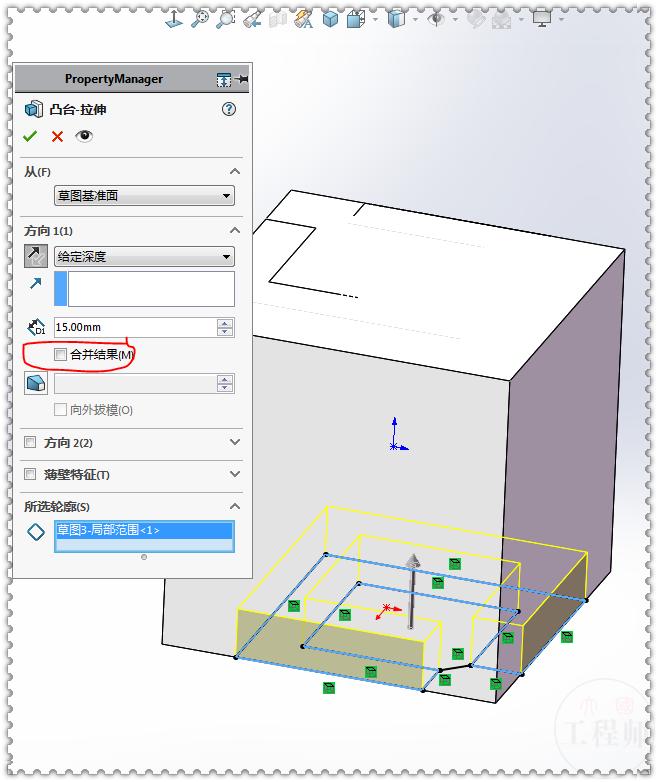Open View Orientation dropdown arrow

(x=375, y=19)
